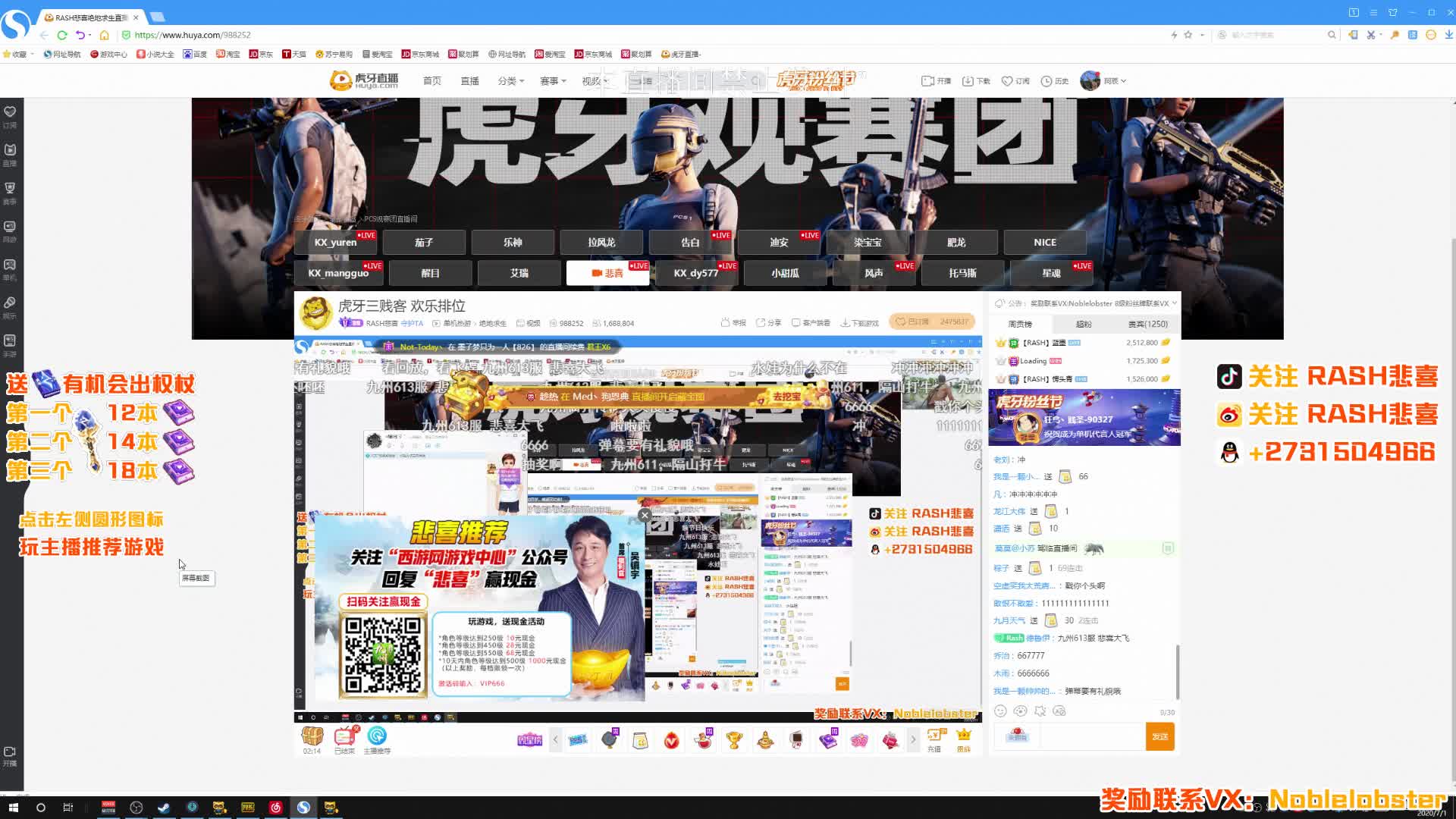Expand the 分类 category dropdown

pyautogui.click(x=511, y=81)
